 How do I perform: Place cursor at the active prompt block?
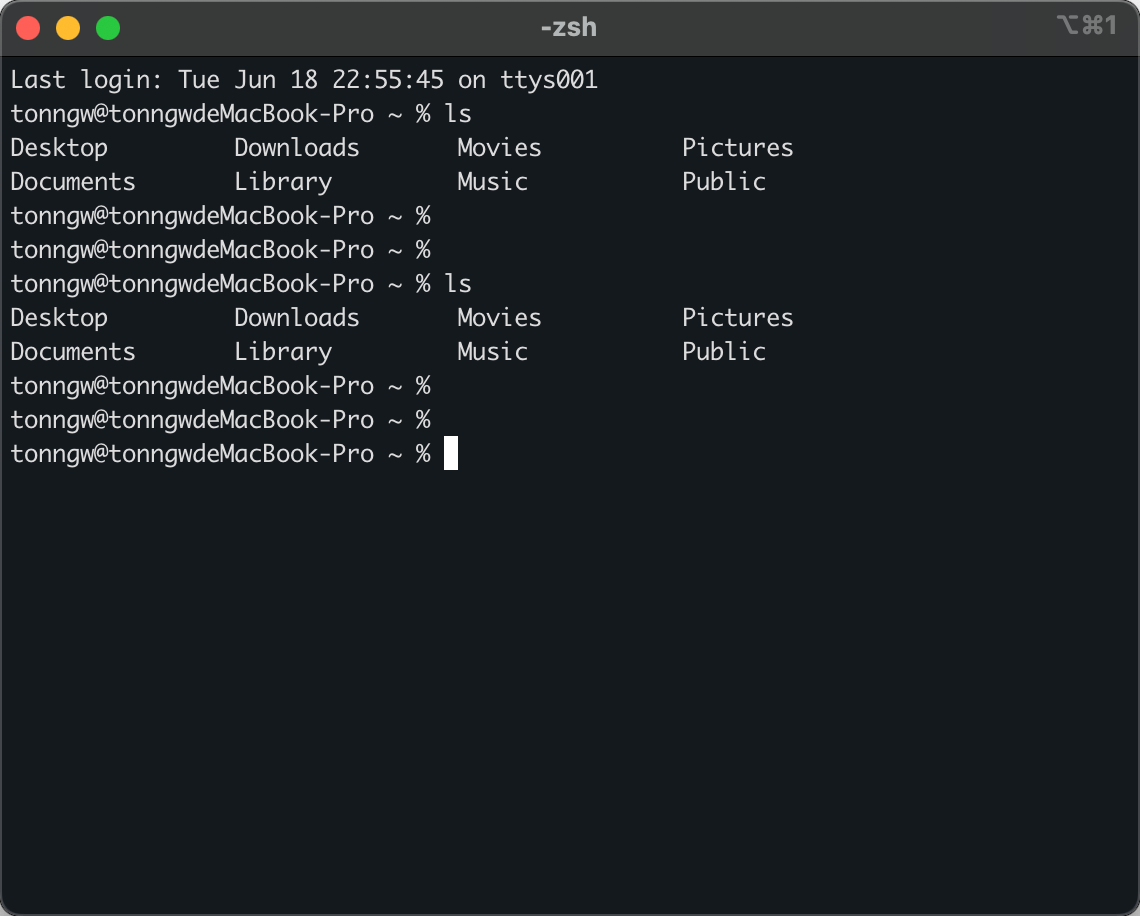(x=451, y=454)
